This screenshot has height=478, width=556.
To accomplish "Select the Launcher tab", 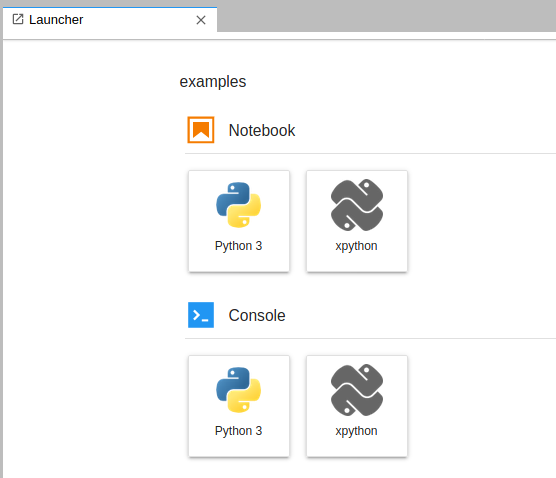I will point(110,20).
